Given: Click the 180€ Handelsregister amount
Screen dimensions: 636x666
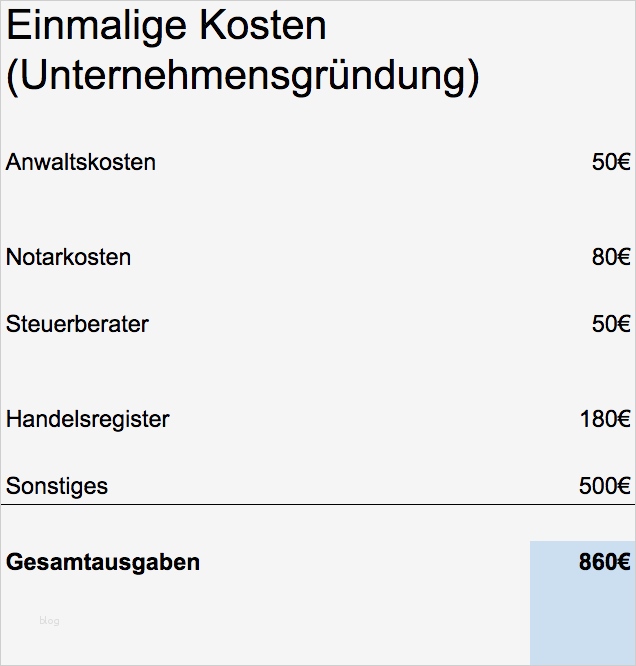Looking at the screenshot, I should pos(604,419).
